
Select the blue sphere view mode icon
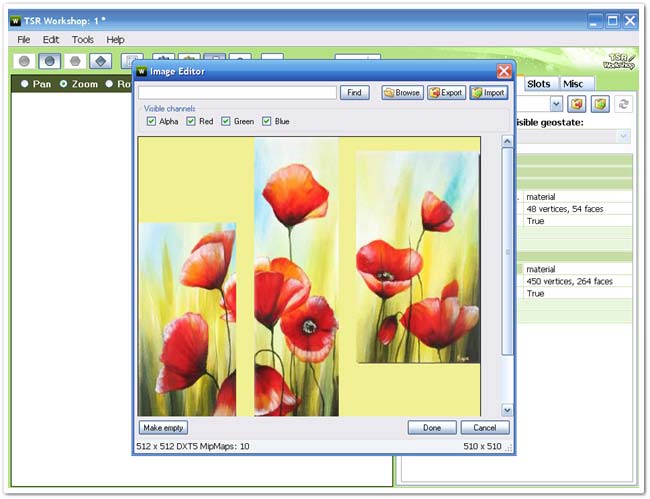(49, 62)
